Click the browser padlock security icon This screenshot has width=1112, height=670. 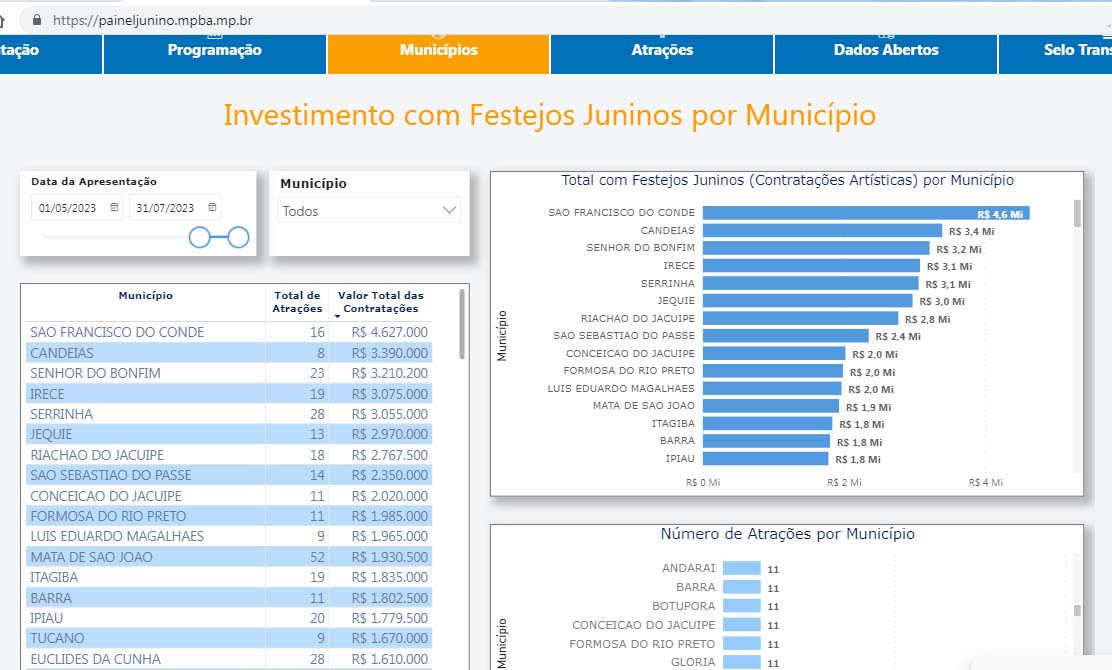36,20
